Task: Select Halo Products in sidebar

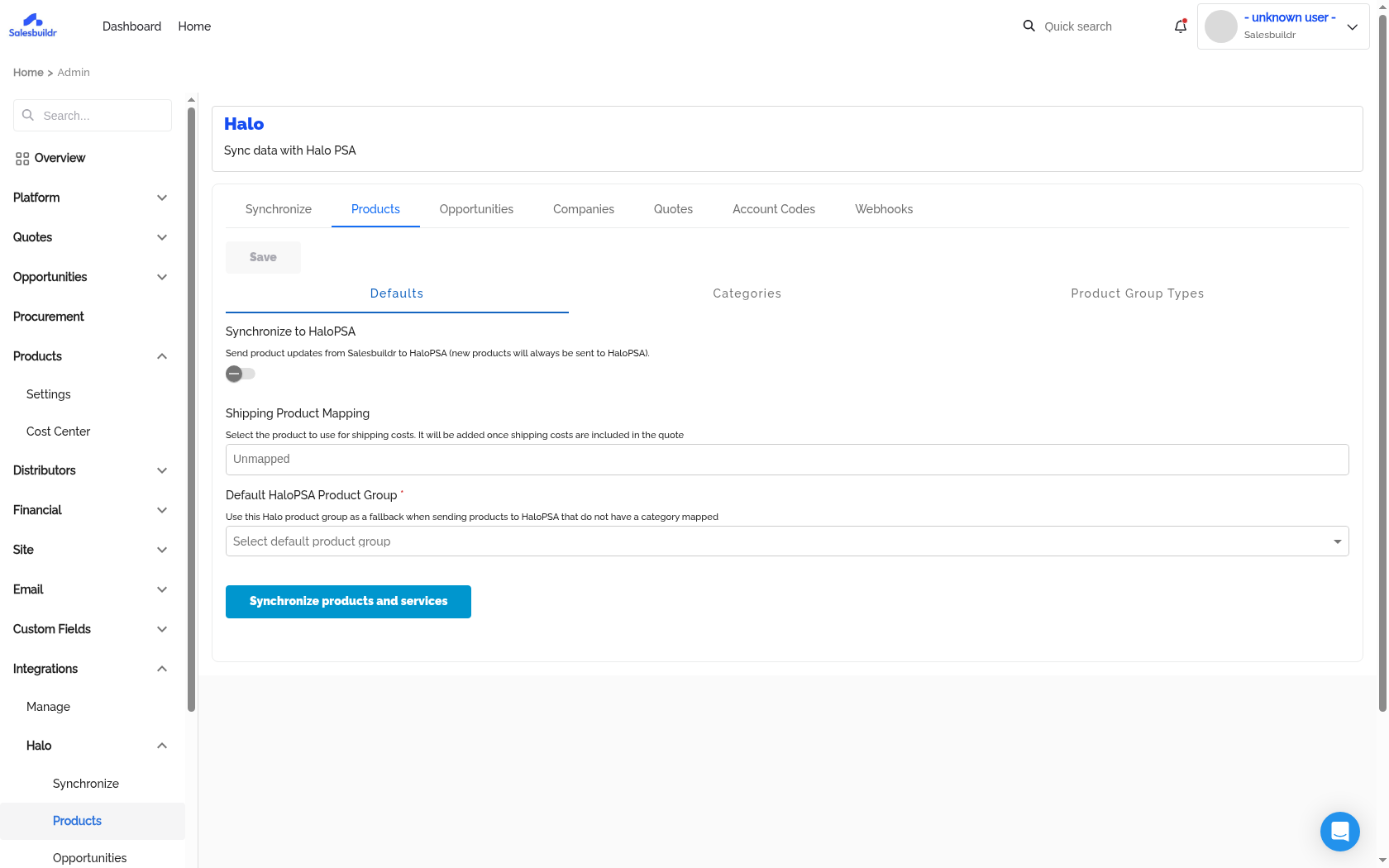Action: [93, 821]
